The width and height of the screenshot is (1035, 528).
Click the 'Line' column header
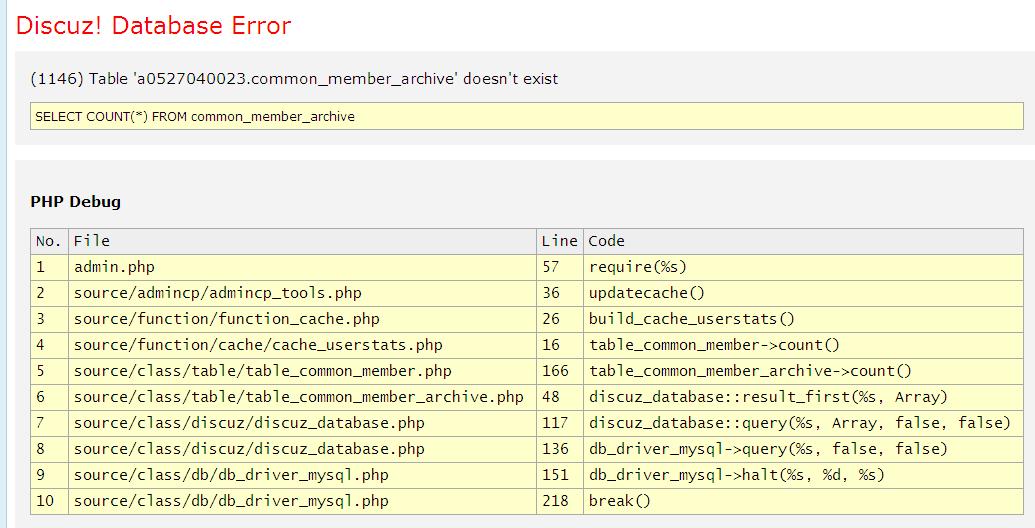560,242
